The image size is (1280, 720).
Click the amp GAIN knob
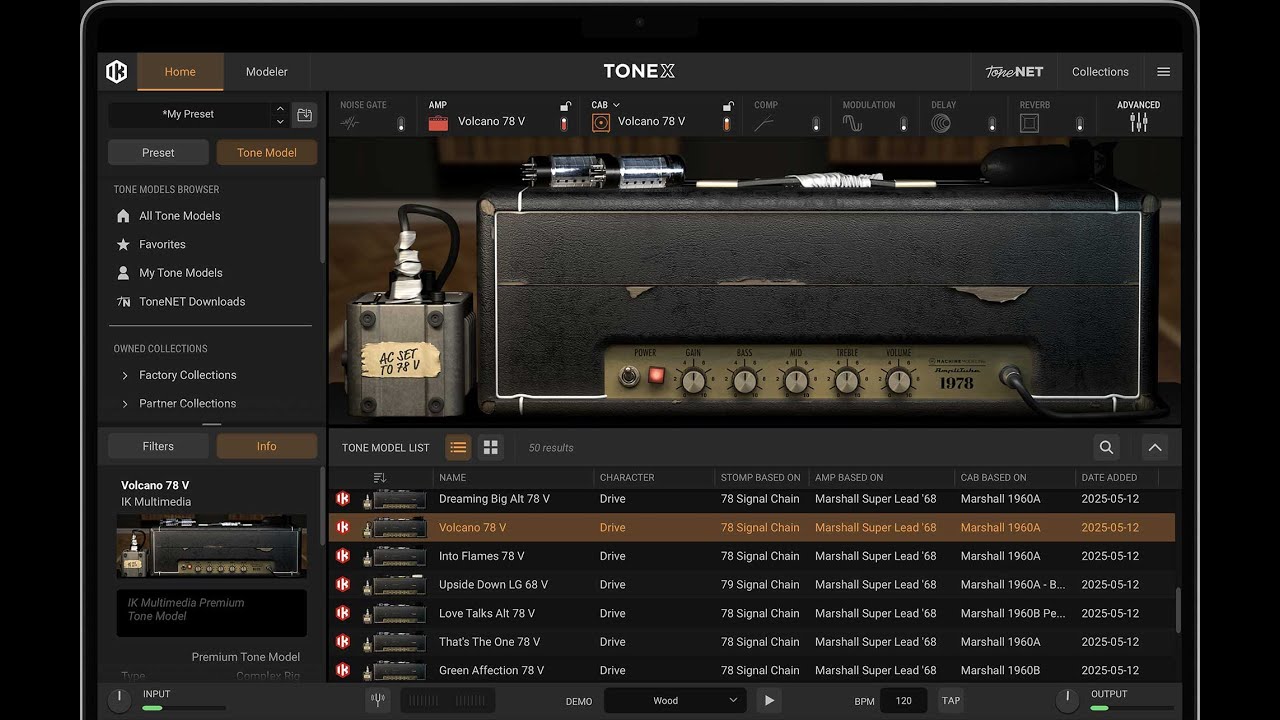692,380
